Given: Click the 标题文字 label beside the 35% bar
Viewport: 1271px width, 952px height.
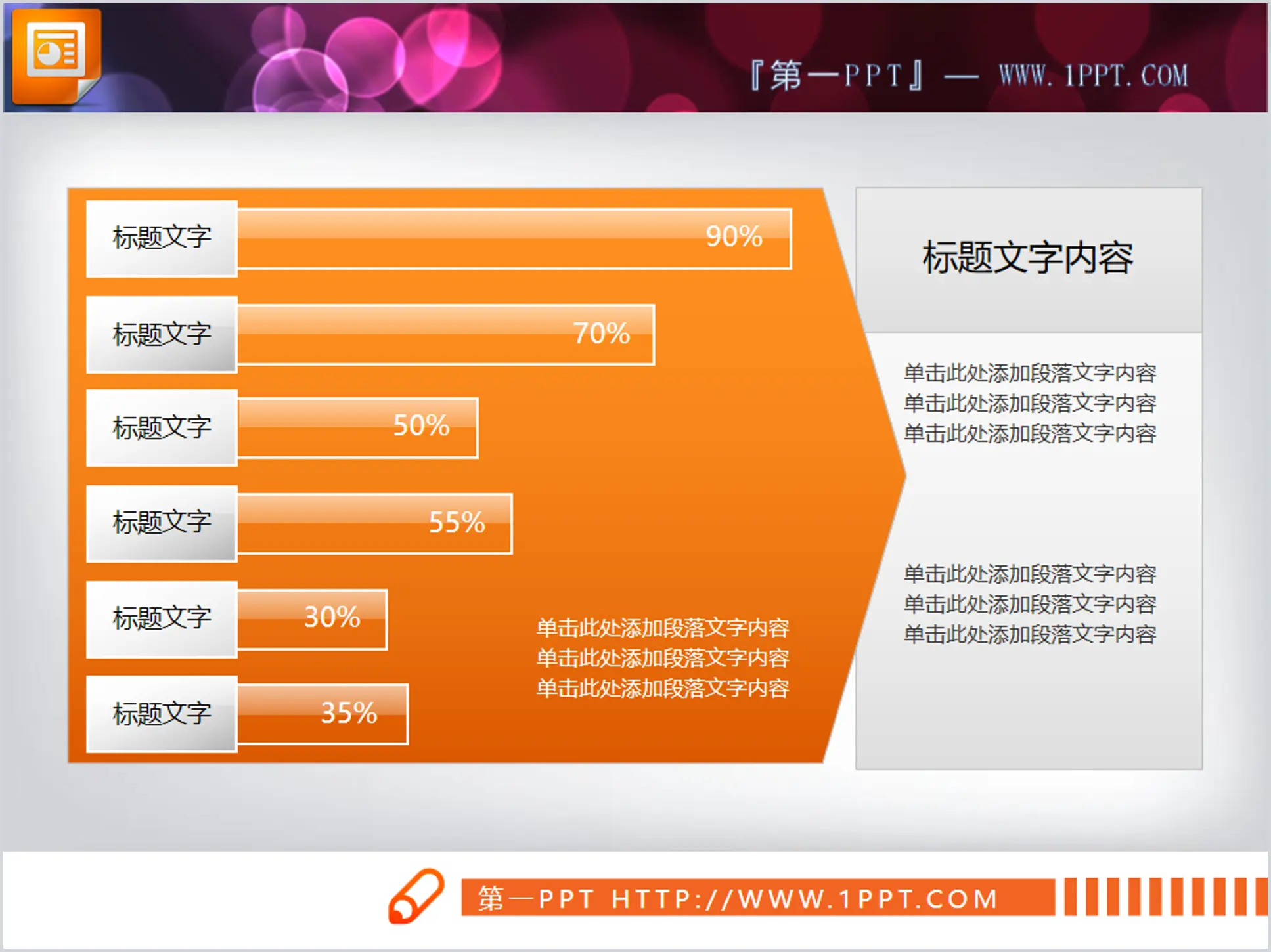Looking at the screenshot, I should pos(162,714).
